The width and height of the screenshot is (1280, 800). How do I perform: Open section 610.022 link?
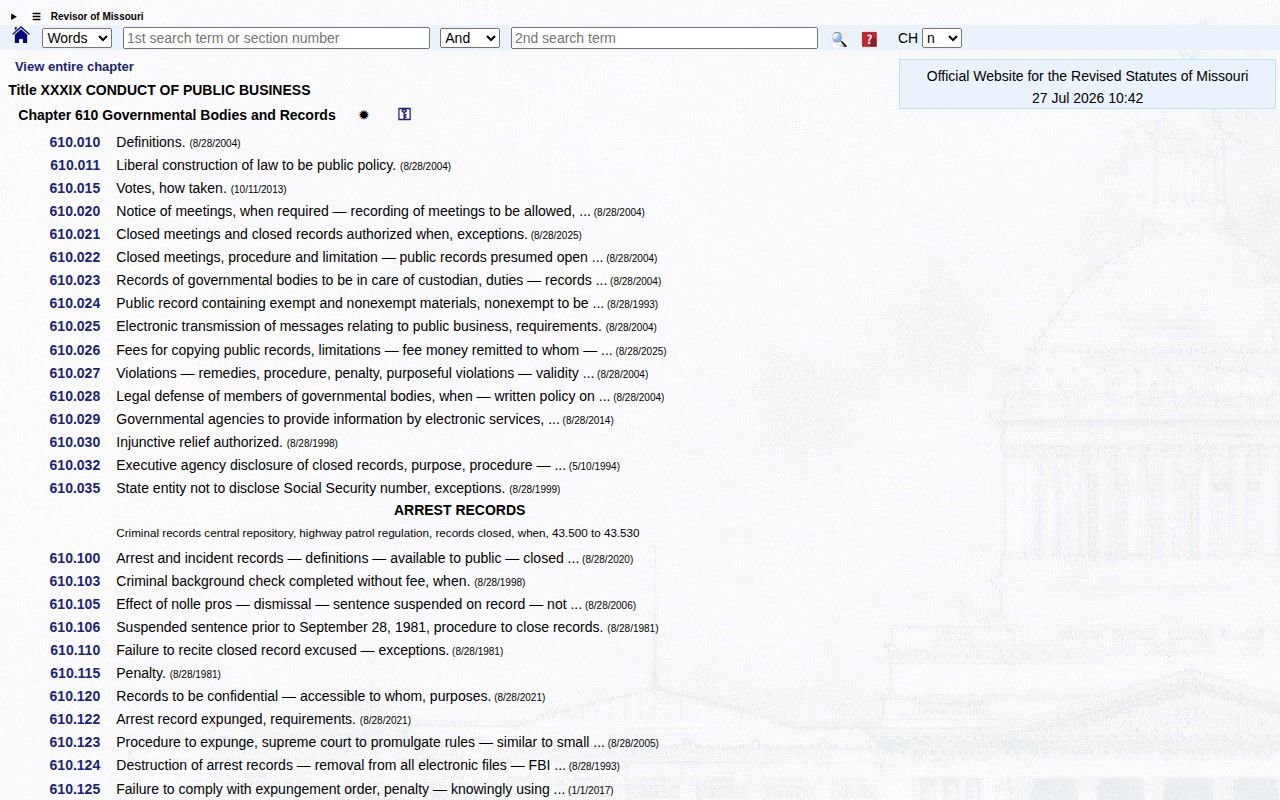(75, 257)
